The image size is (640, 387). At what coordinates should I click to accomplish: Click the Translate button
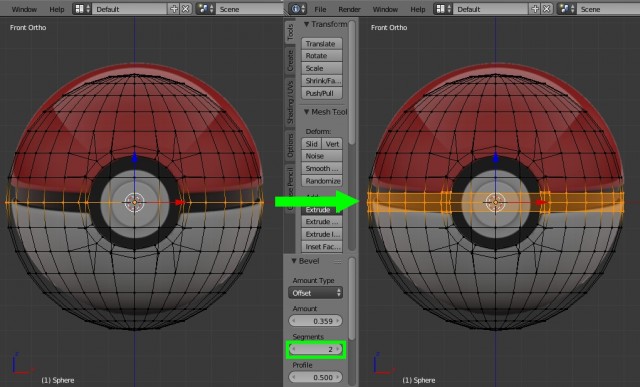[322, 44]
